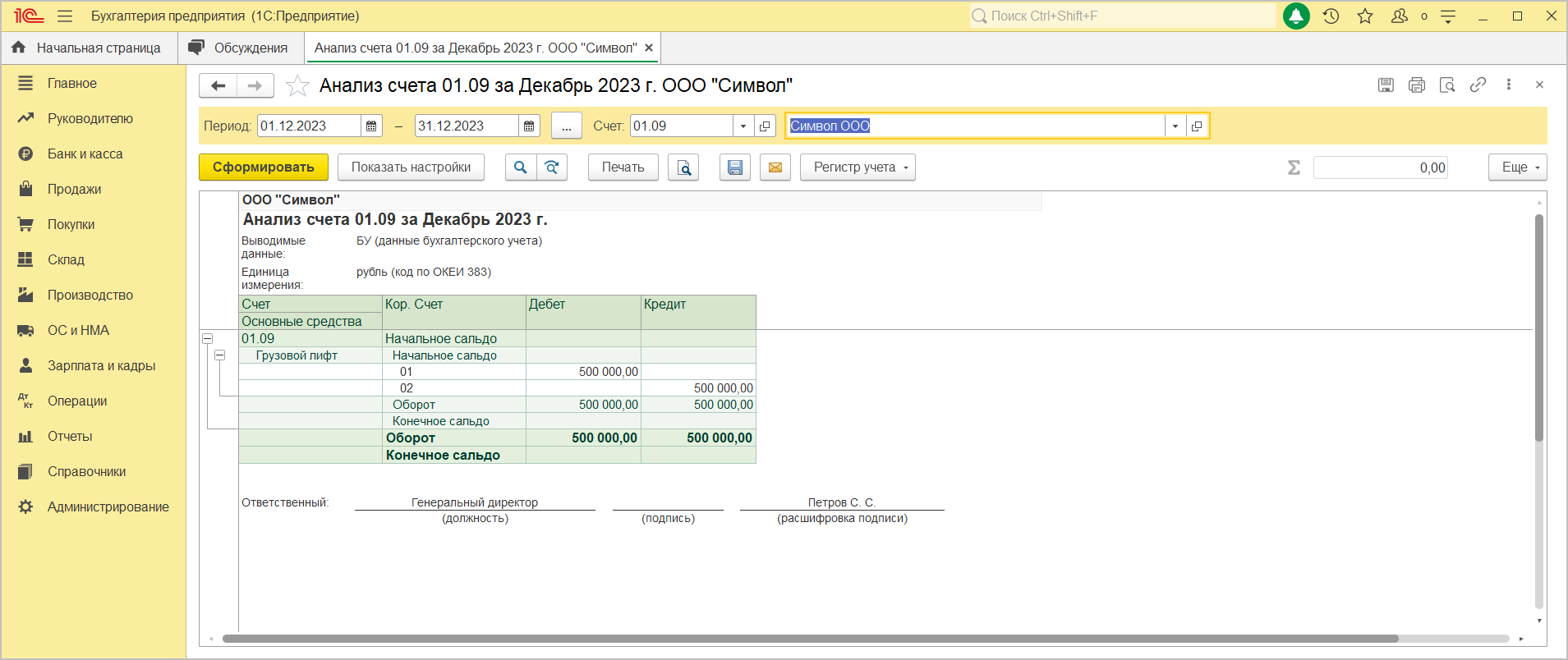Viewport: 1568px width, 660px height.
Task: Open the Продажи section
Action: pos(74,189)
